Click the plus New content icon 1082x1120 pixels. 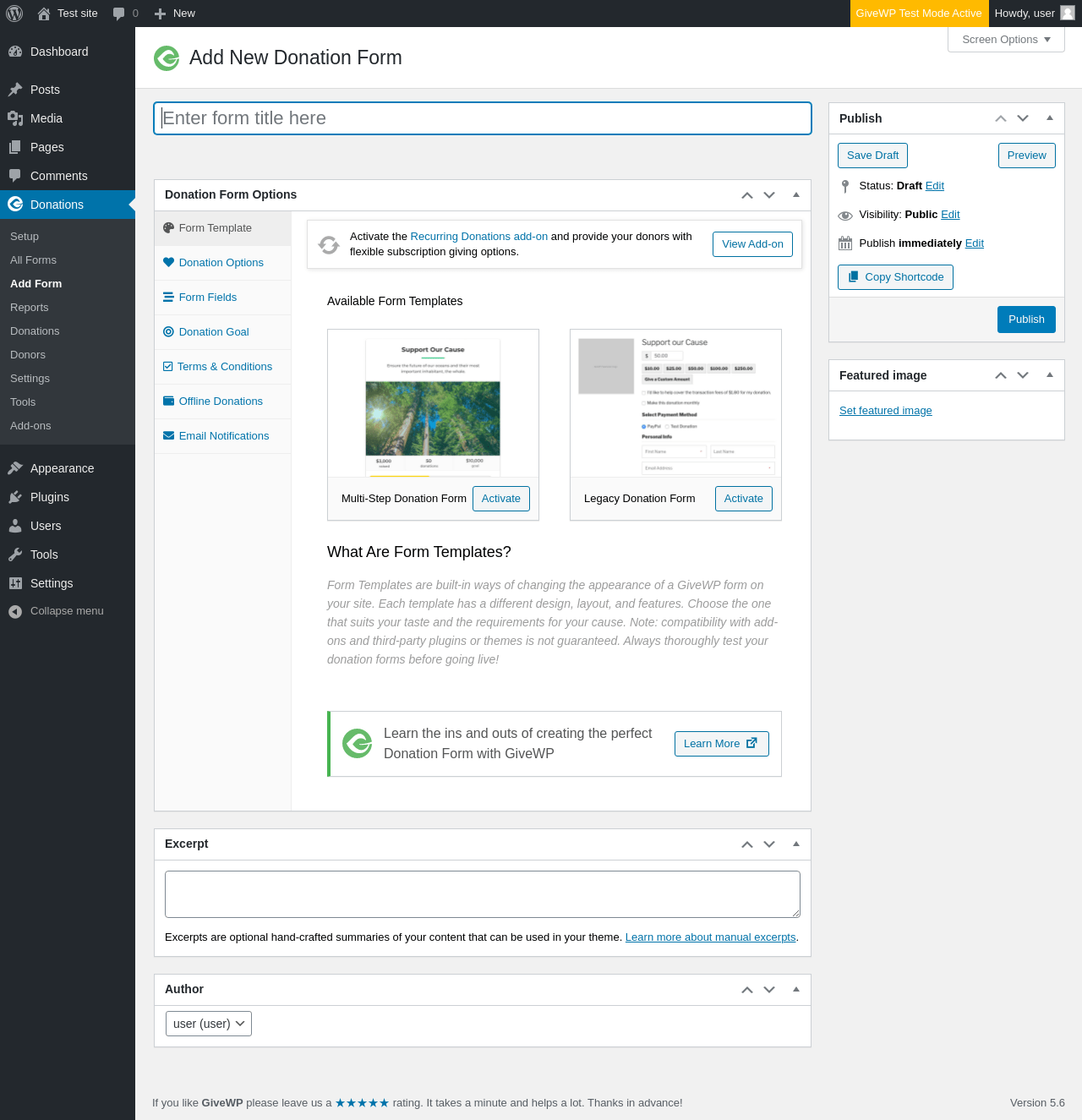tap(160, 14)
